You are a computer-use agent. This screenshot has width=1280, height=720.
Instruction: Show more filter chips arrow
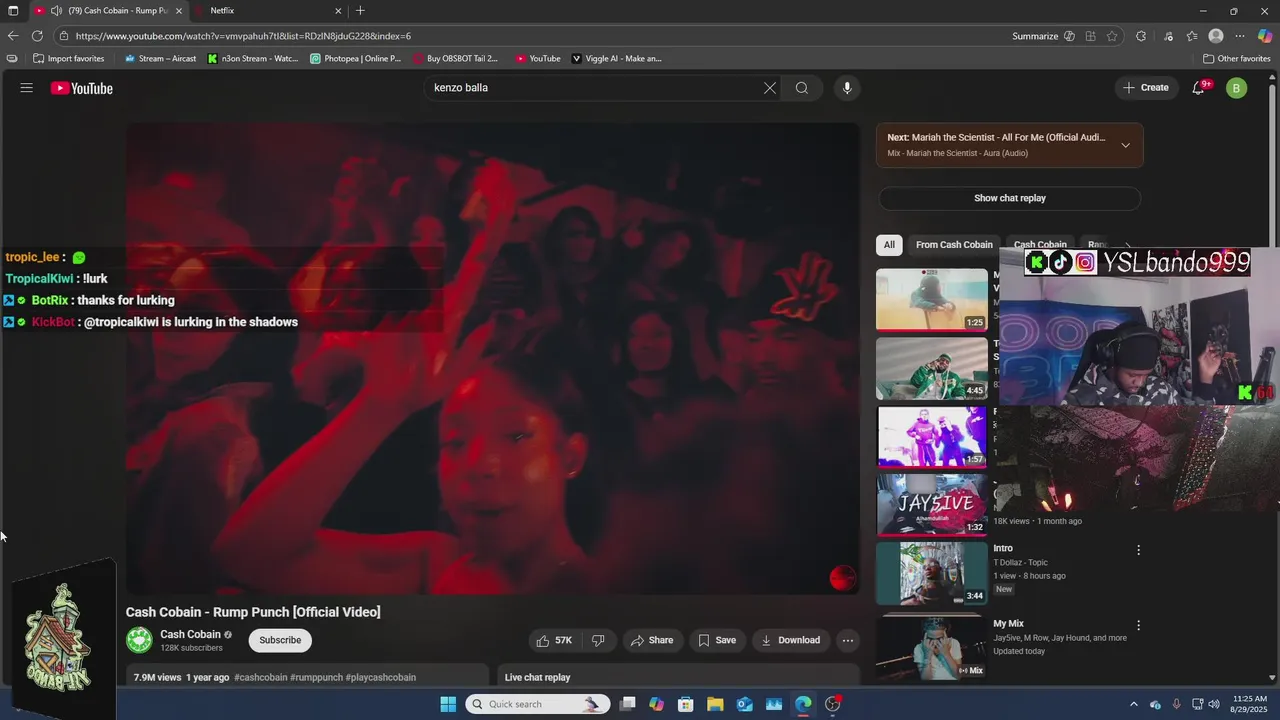pos(1128,245)
